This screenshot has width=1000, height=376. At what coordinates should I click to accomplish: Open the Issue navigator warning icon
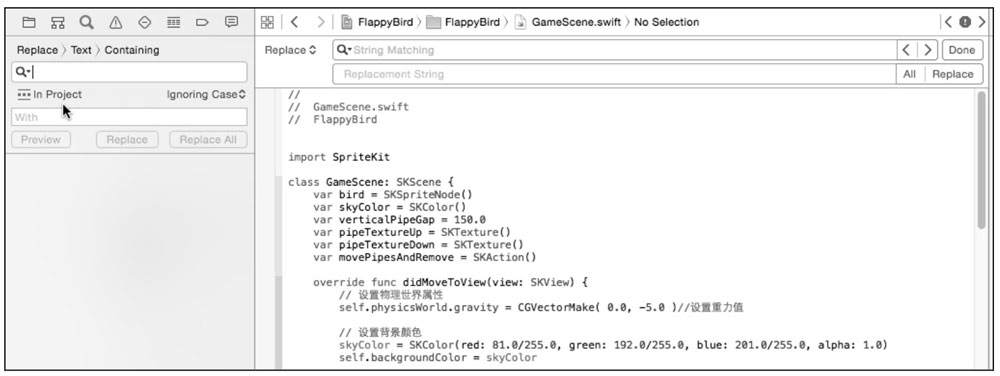tap(115, 22)
